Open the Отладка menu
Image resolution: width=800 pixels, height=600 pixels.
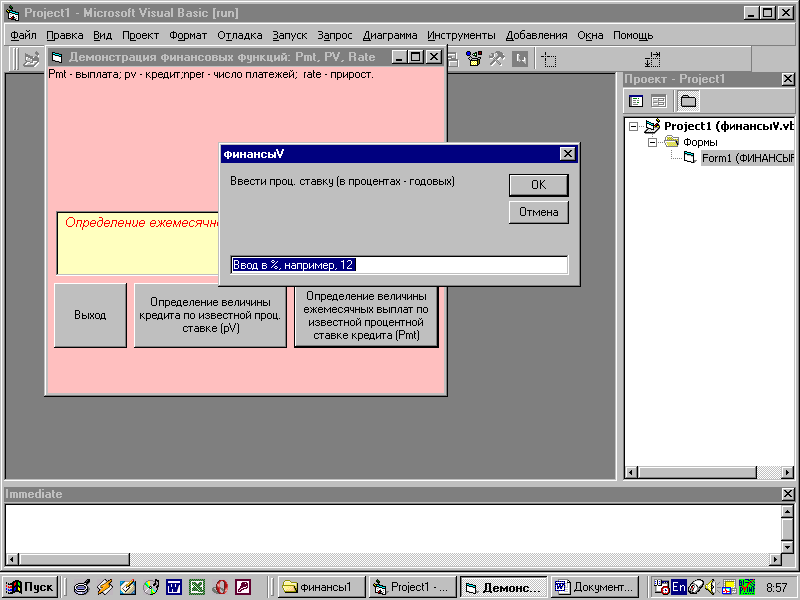click(240, 35)
